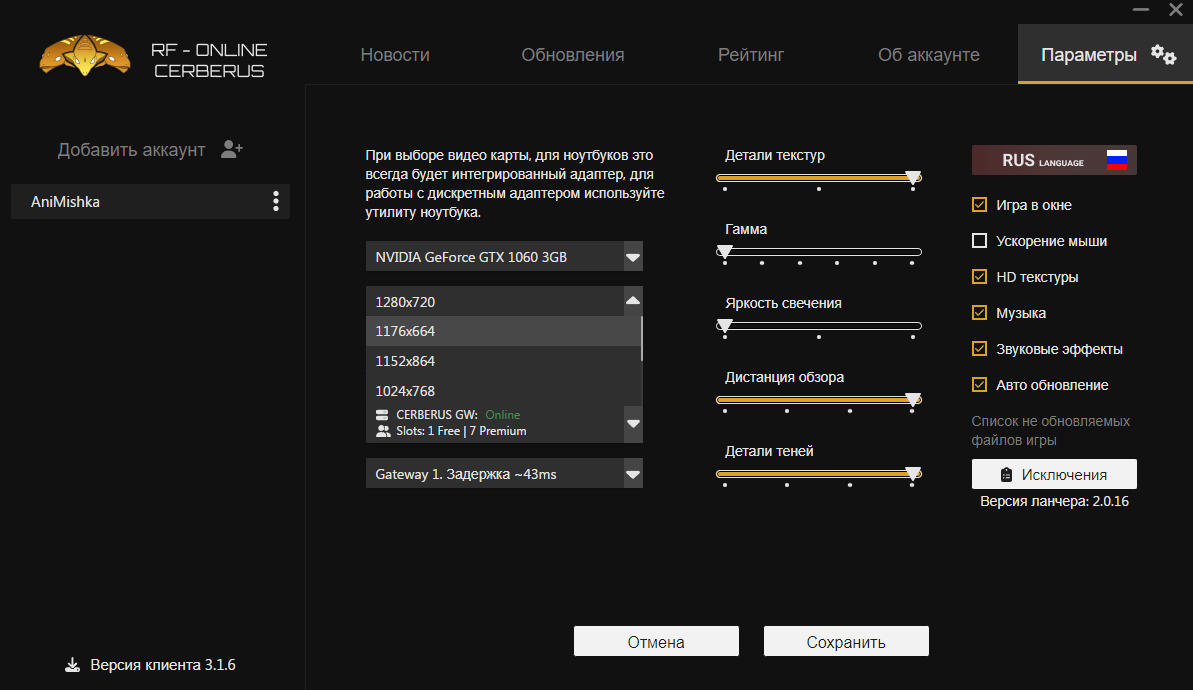The height and width of the screenshot is (690, 1193).
Task: Click the users icon beside Slots
Action: tap(383, 431)
